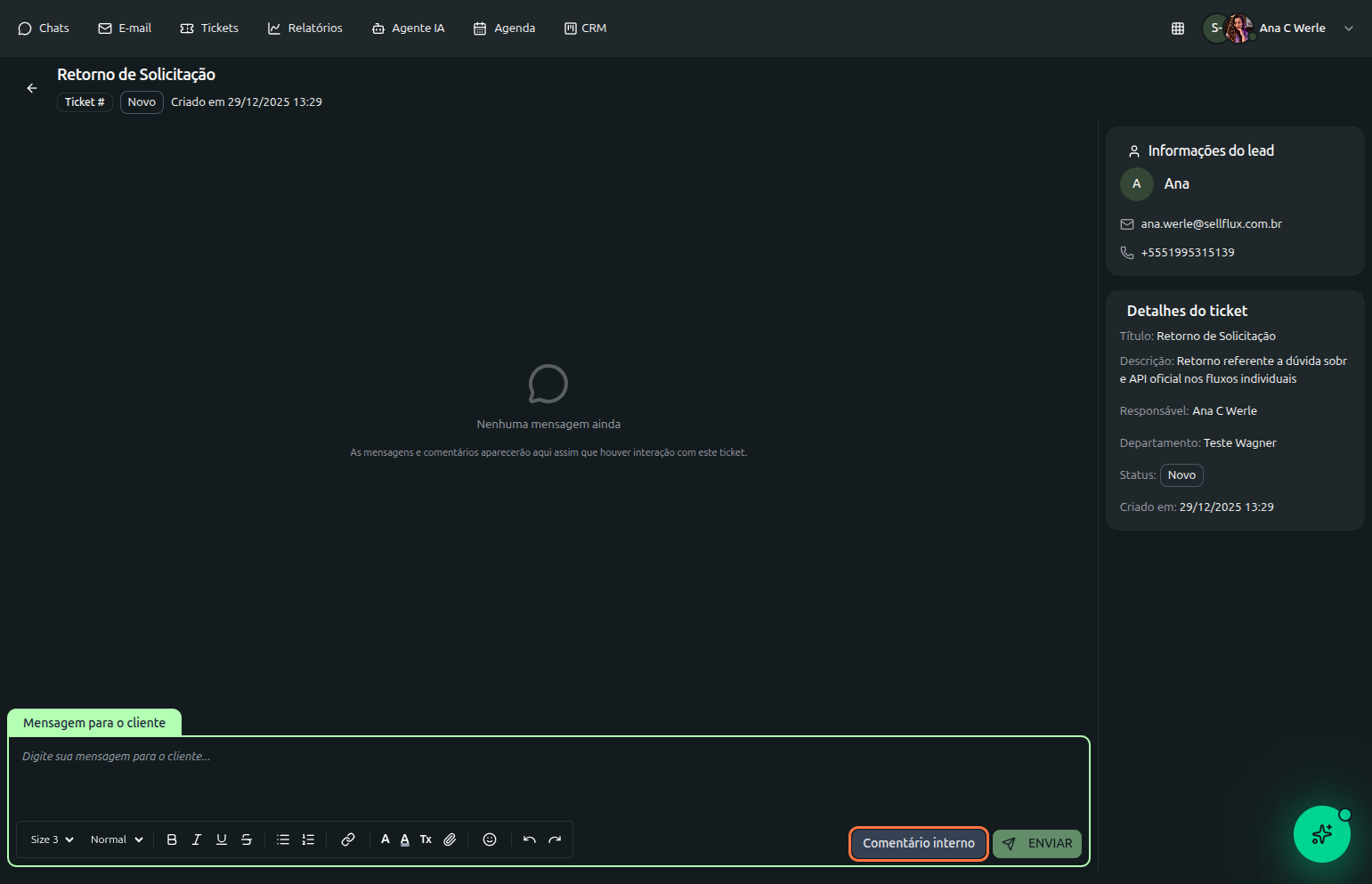Open the Normal paragraph style dropdown
The height and width of the screenshot is (884, 1372).
coord(117,839)
